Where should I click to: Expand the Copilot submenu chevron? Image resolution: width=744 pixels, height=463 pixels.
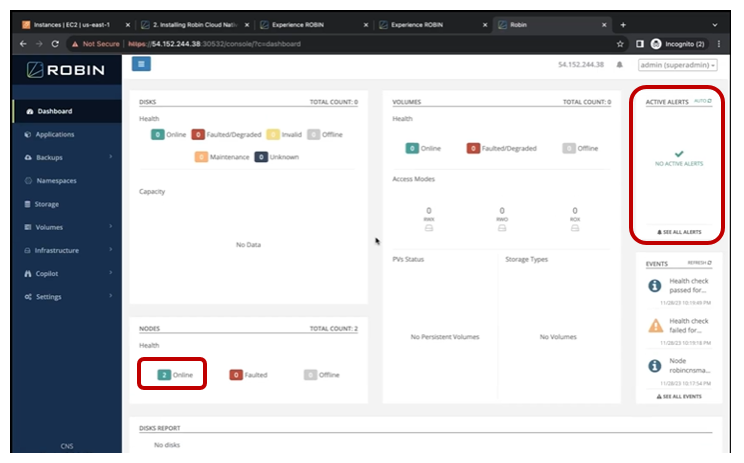click(111, 273)
